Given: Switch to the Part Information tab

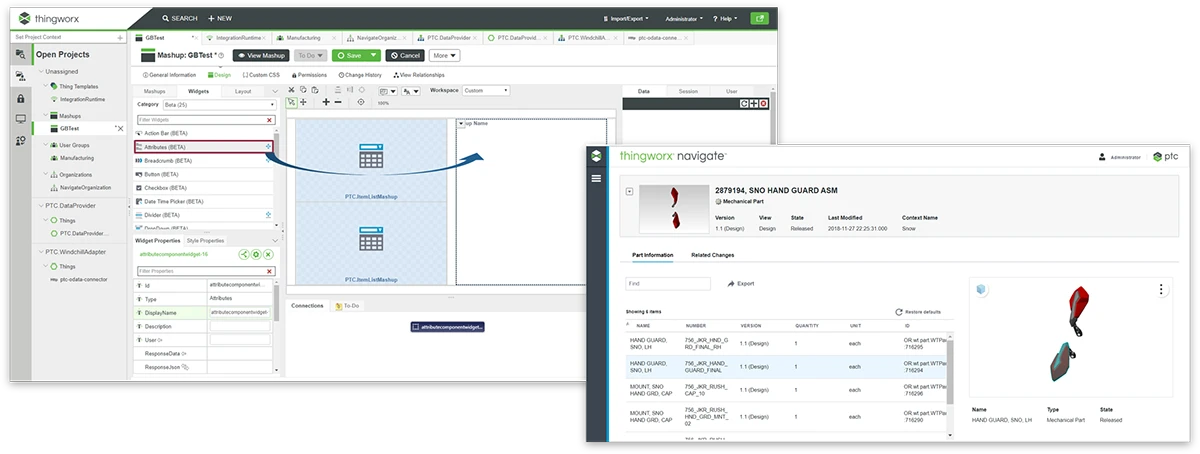Looking at the screenshot, I should pos(650,255).
